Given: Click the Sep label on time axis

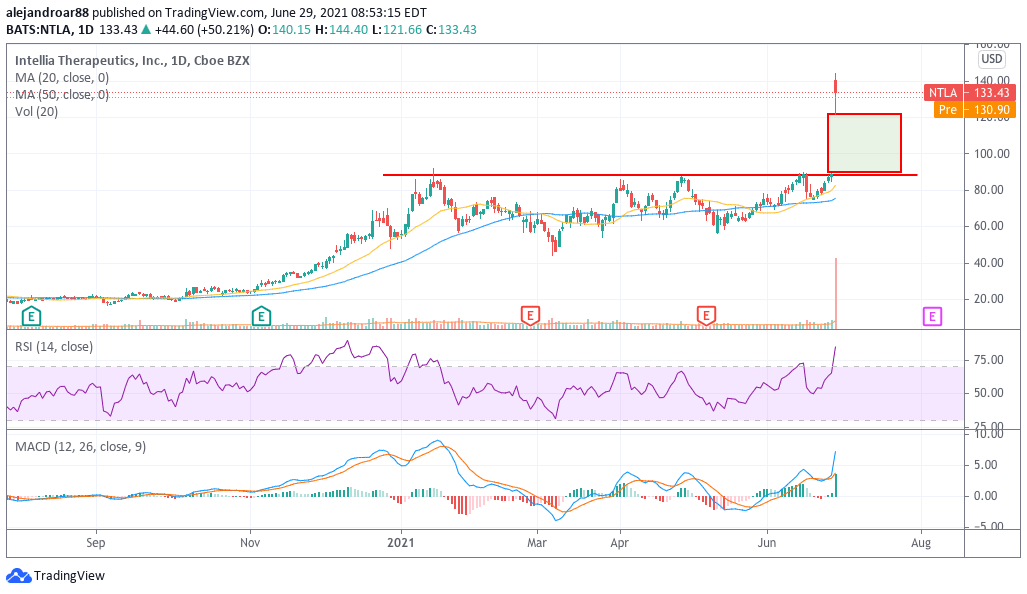Looking at the screenshot, I should (96, 543).
